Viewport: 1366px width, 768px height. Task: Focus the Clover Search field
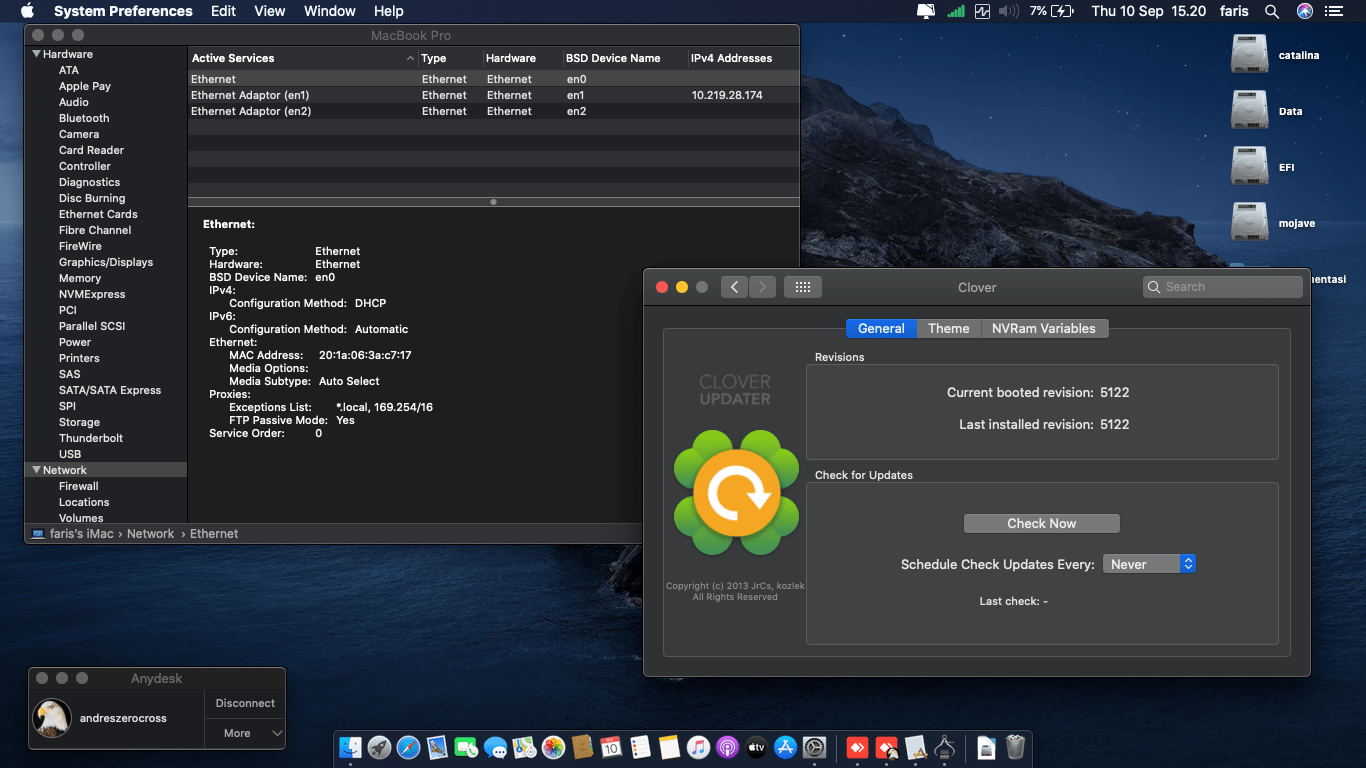1223,287
